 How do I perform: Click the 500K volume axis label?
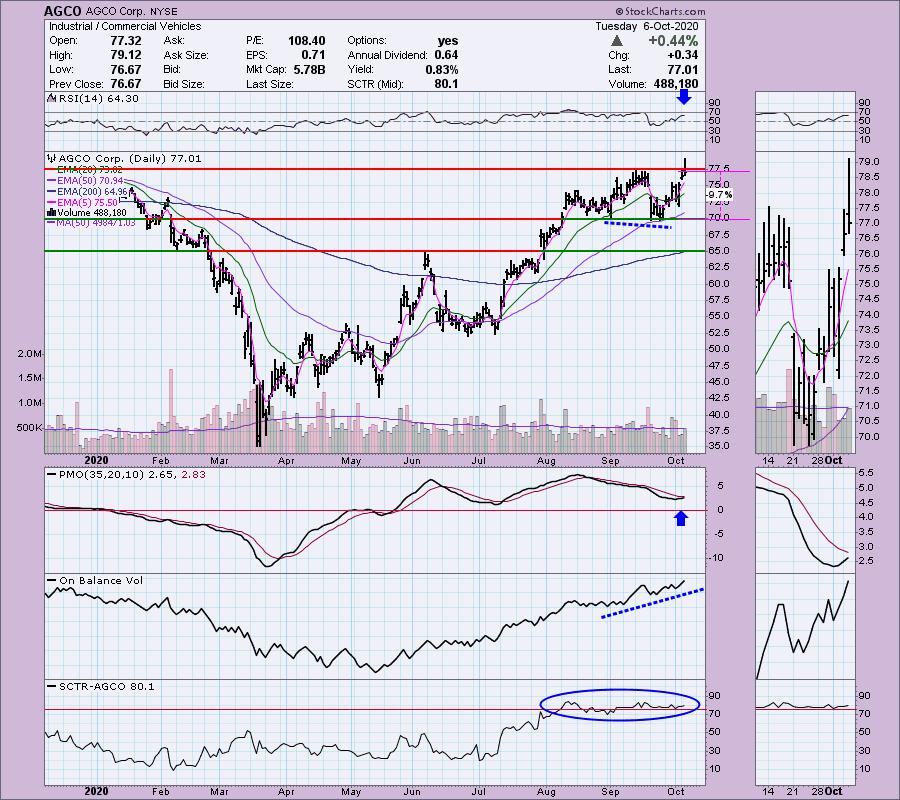(29, 428)
